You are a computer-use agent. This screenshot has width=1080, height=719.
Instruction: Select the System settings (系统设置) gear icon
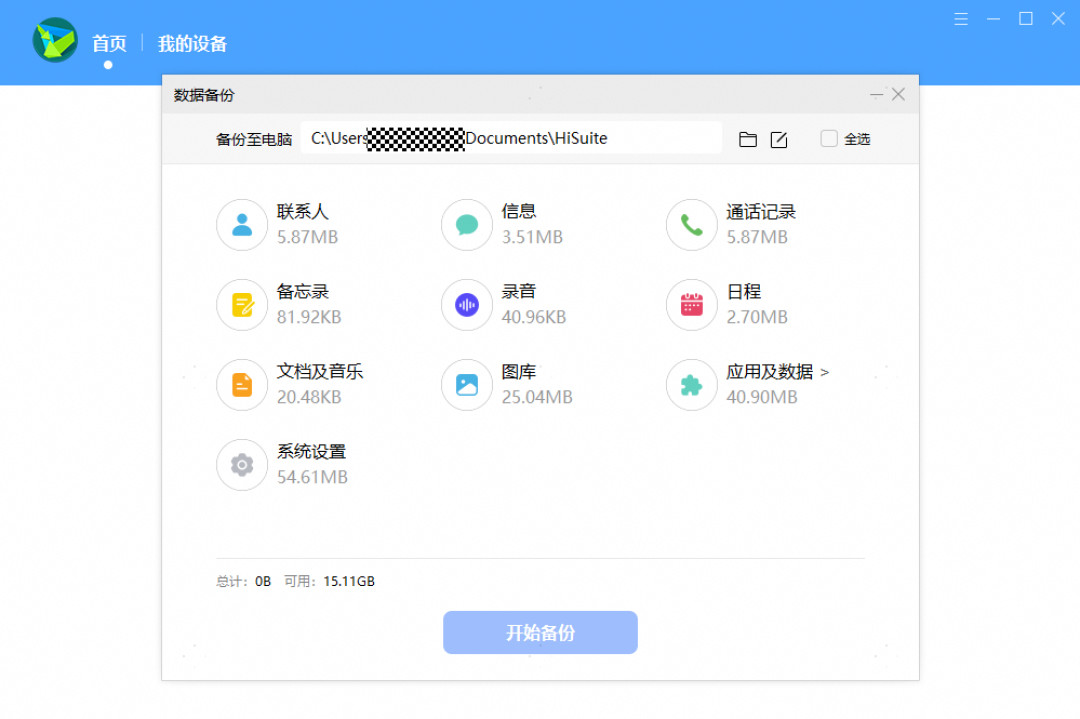point(242,465)
